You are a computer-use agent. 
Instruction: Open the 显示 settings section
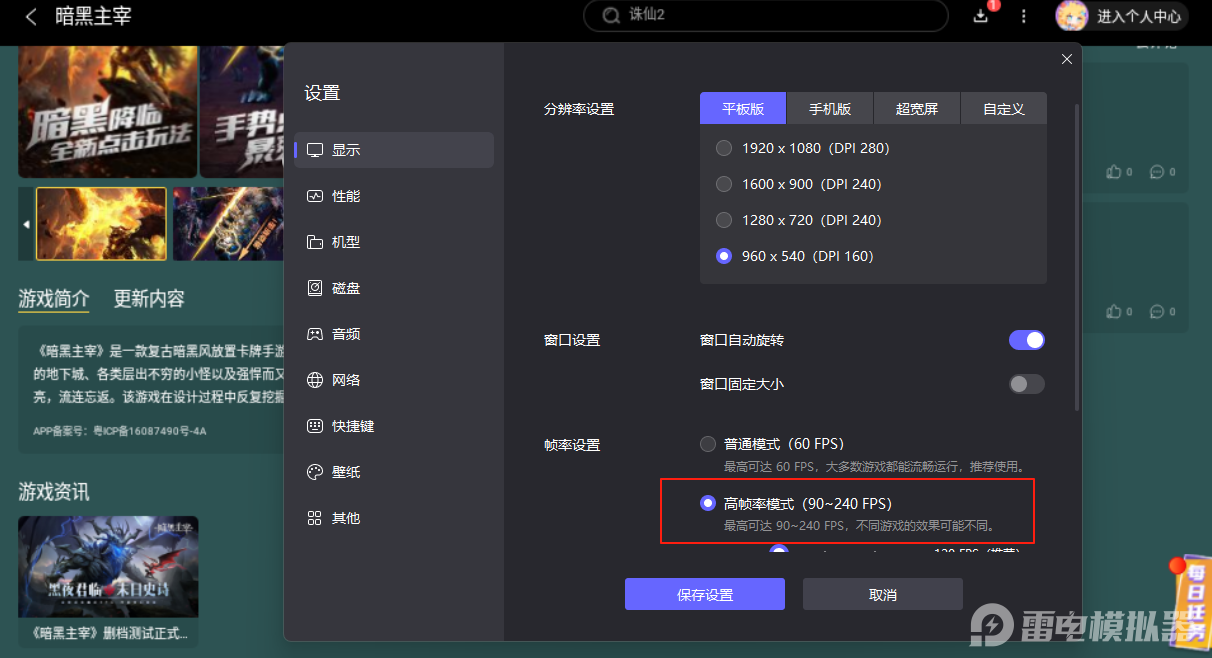394,150
